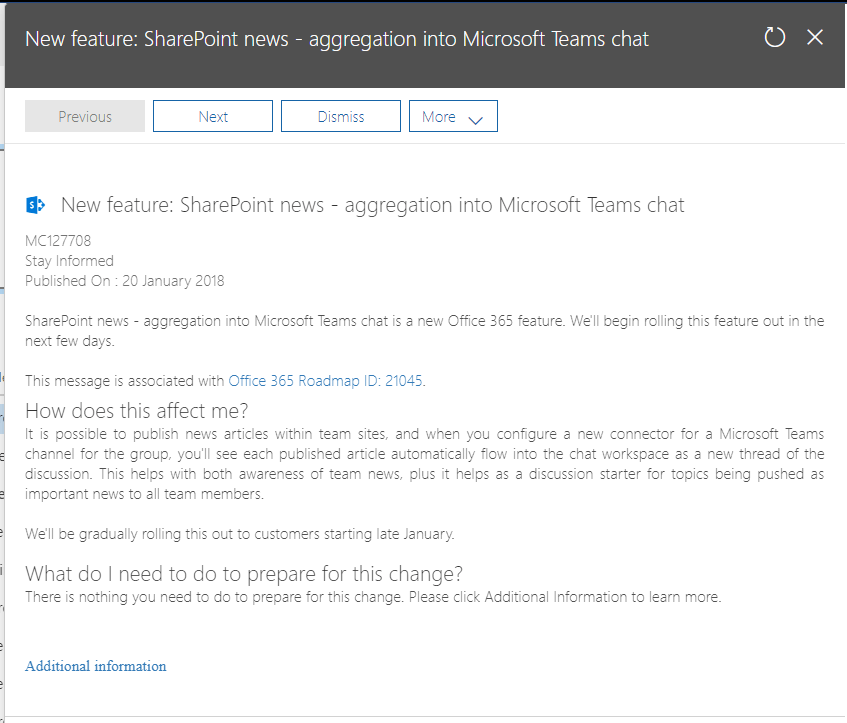Go to the Next message
The height and width of the screenshot is (723, 847).
coord(213,116)
